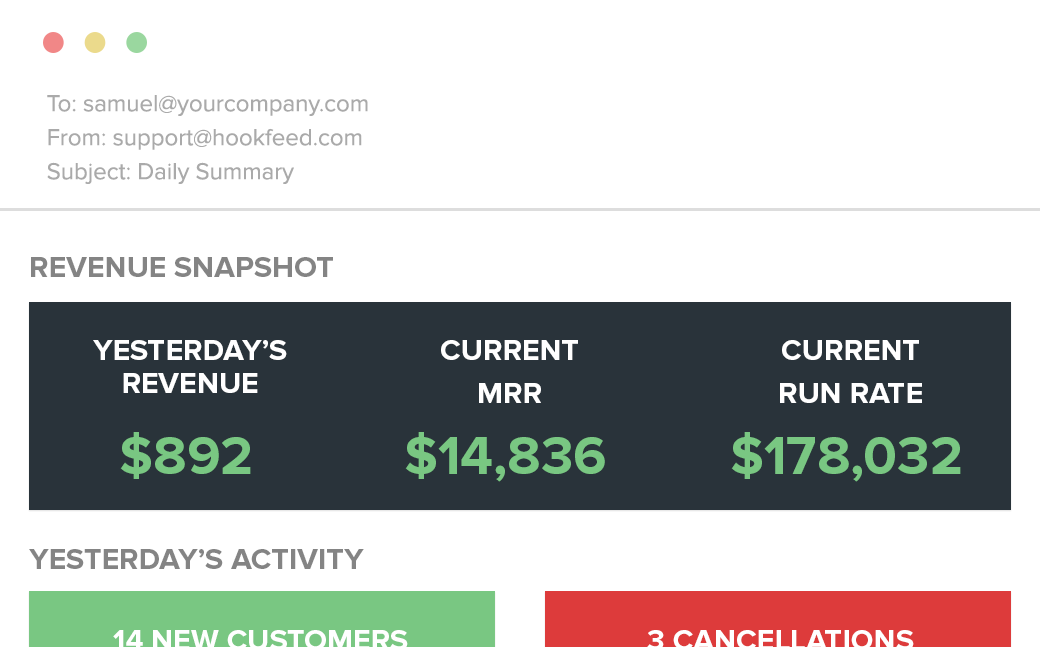Screen dimensions: 1040x647
Task: Select the $178,032 run rate amount
Action: coord(846,455)
